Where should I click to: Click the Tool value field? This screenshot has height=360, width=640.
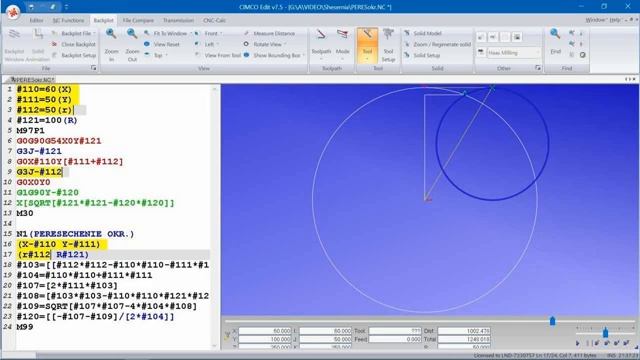coord(395,331)
